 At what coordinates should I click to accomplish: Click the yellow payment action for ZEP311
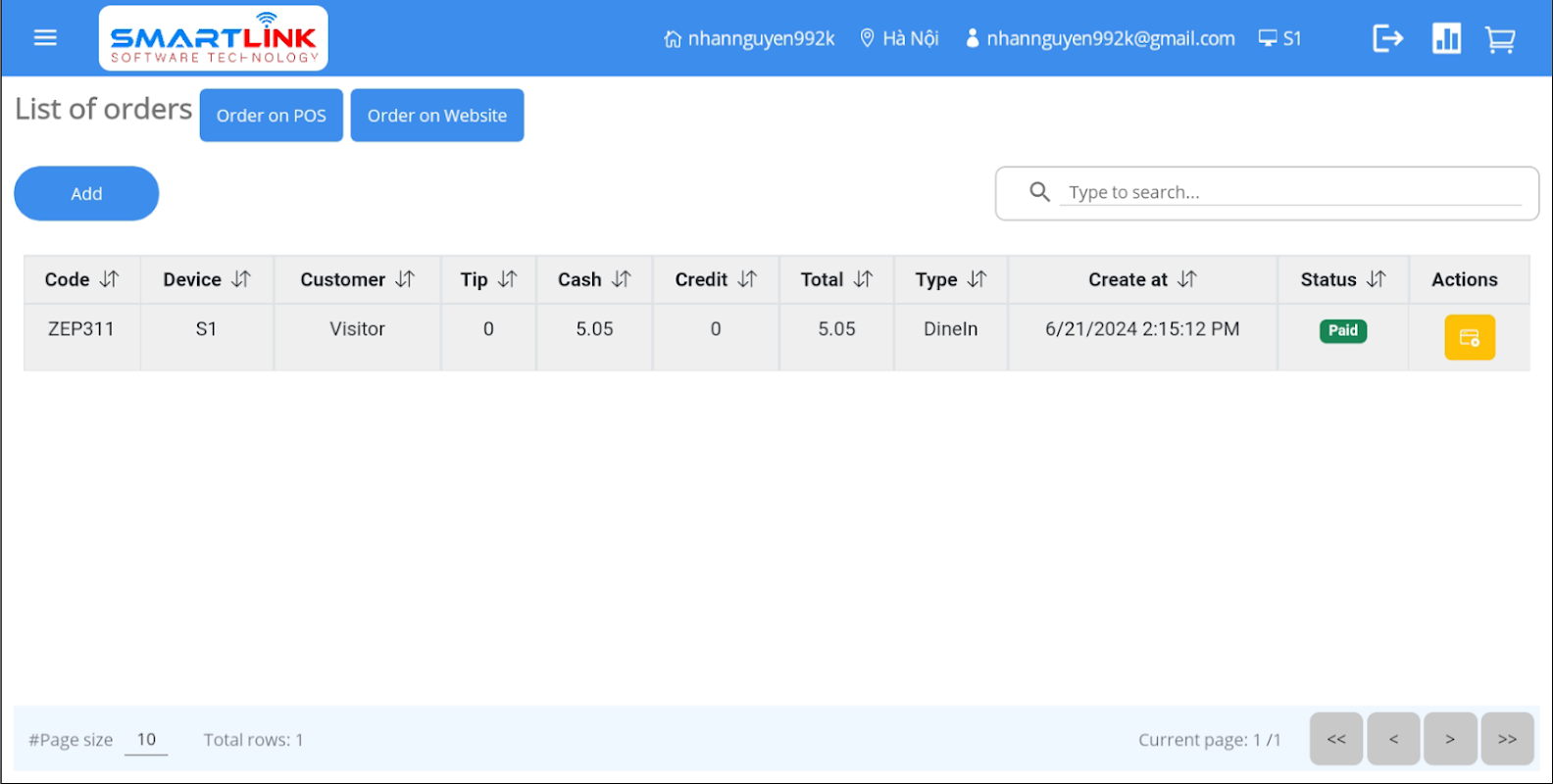[x=1470, y=337]
